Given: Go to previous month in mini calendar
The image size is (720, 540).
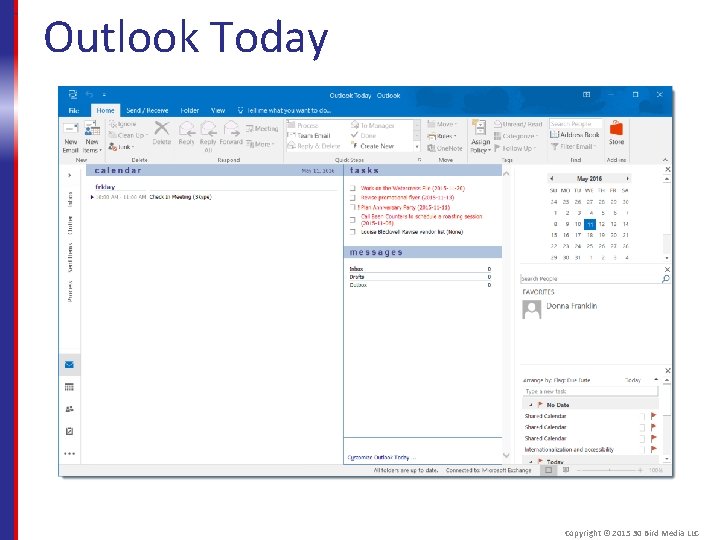Looking at the screenshot, I should pos(551,178).
